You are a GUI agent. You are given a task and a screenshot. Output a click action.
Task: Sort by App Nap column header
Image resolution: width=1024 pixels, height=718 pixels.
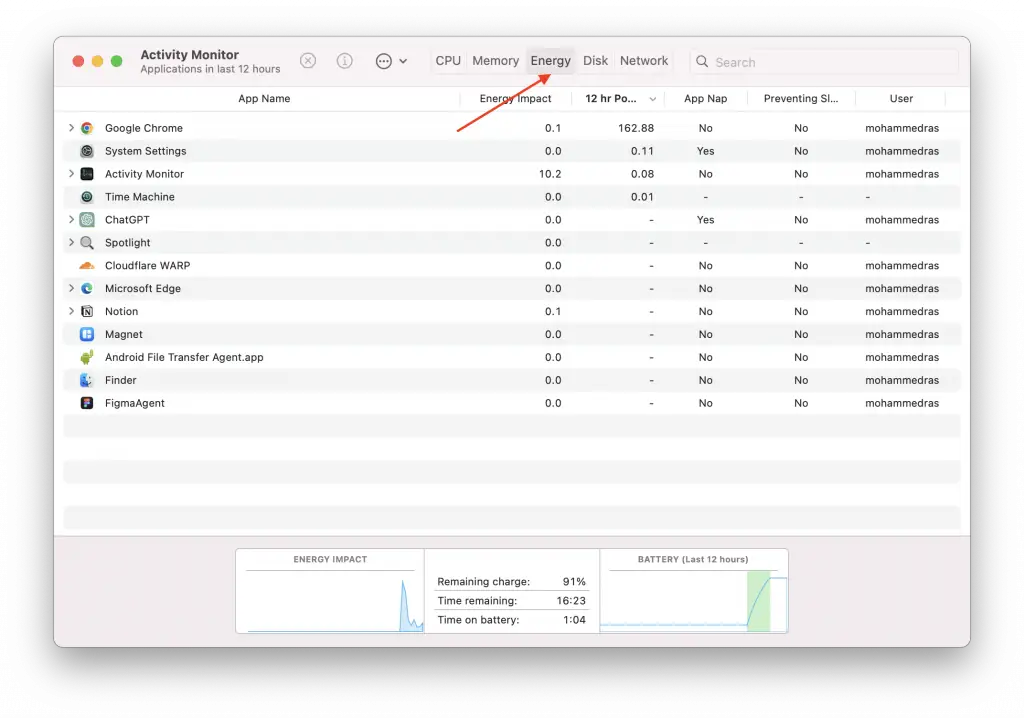click(705, 99)
